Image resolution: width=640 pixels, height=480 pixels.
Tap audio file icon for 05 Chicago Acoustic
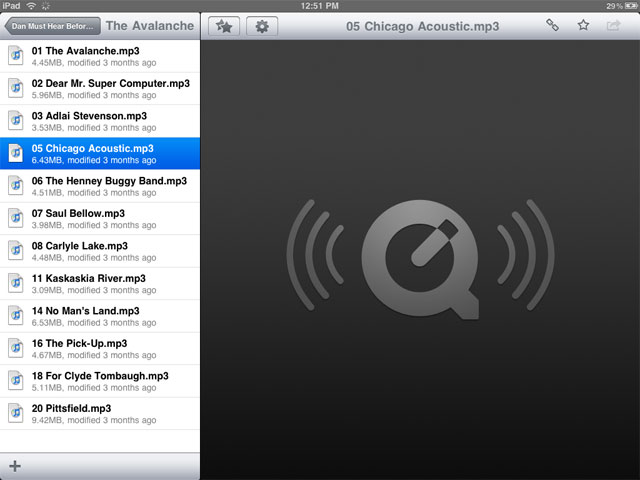[16, 153]
